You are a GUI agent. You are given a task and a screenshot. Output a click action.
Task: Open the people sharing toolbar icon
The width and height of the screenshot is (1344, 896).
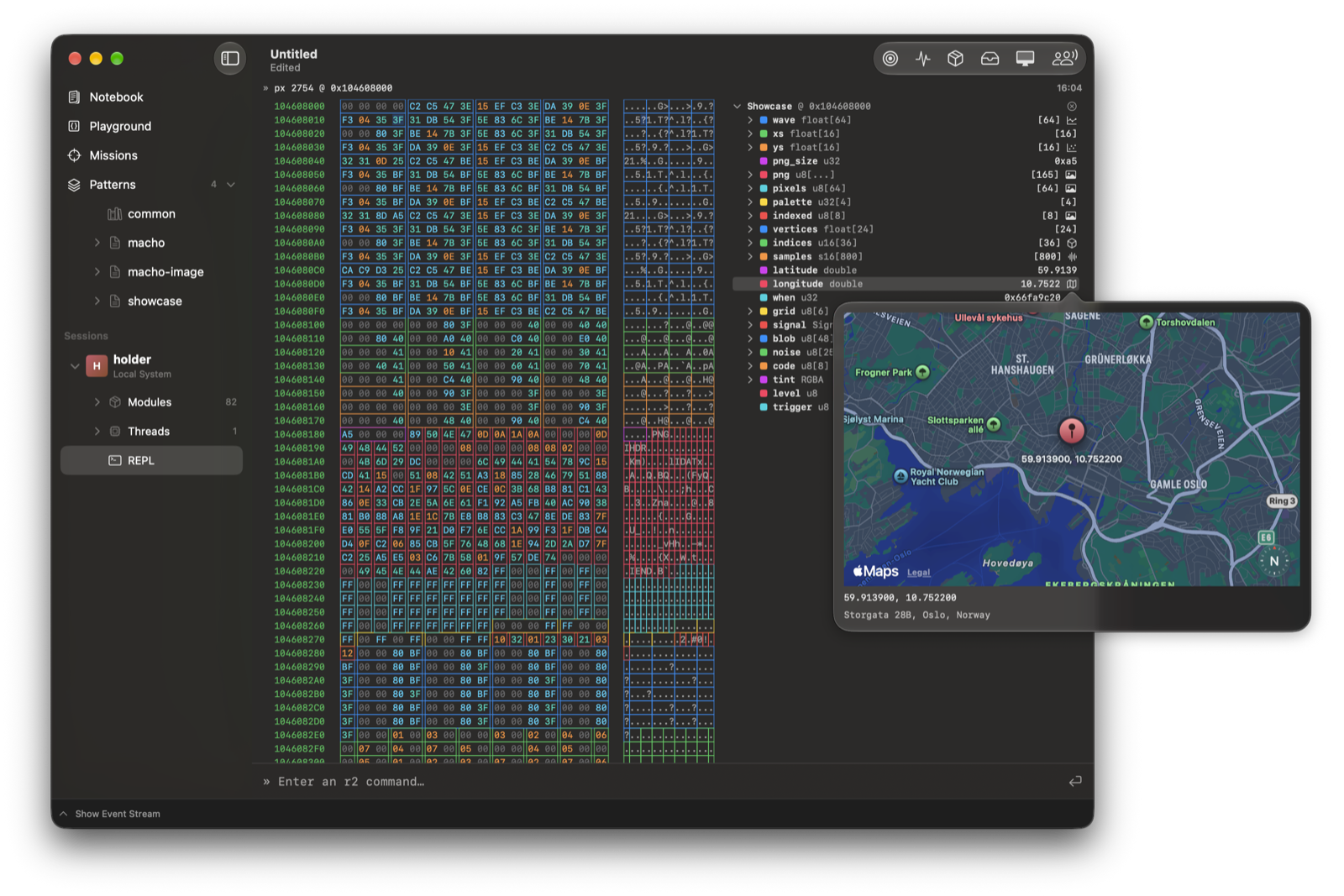[1064, 58]
